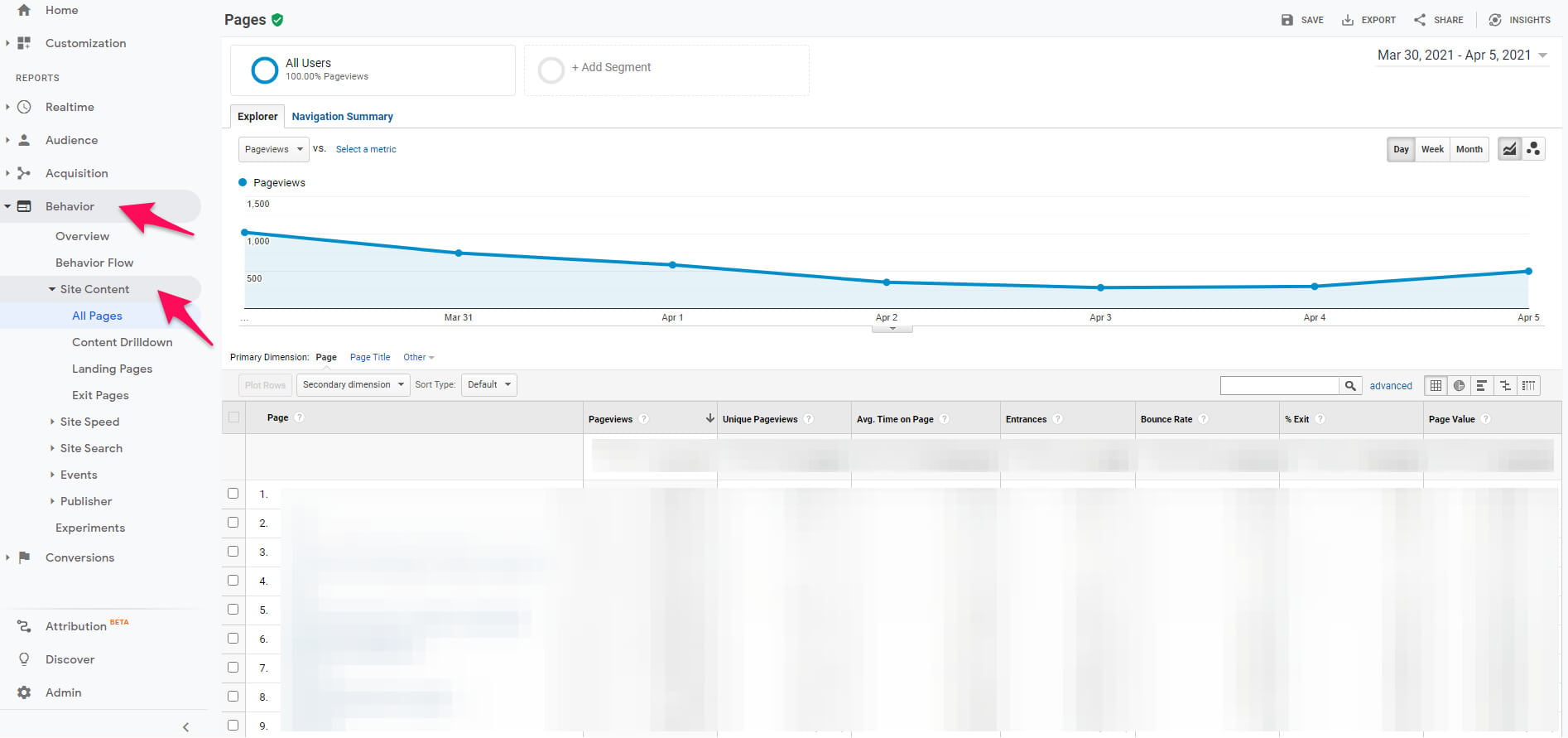The image size is (1568, 738).
Task: Click the Select a metric link
Action: click(x=366, y=149)
